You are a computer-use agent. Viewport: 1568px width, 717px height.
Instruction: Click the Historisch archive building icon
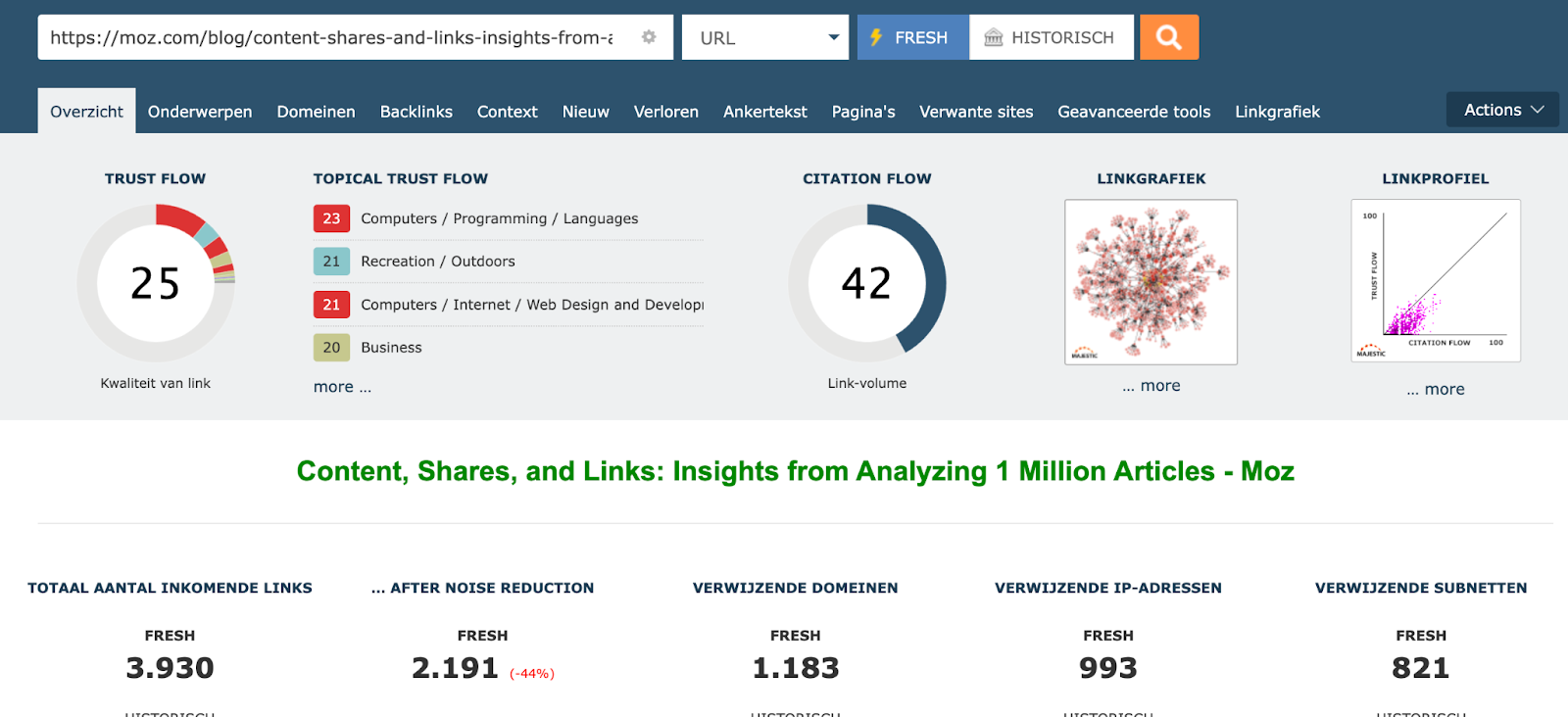[x=994, y=37]
